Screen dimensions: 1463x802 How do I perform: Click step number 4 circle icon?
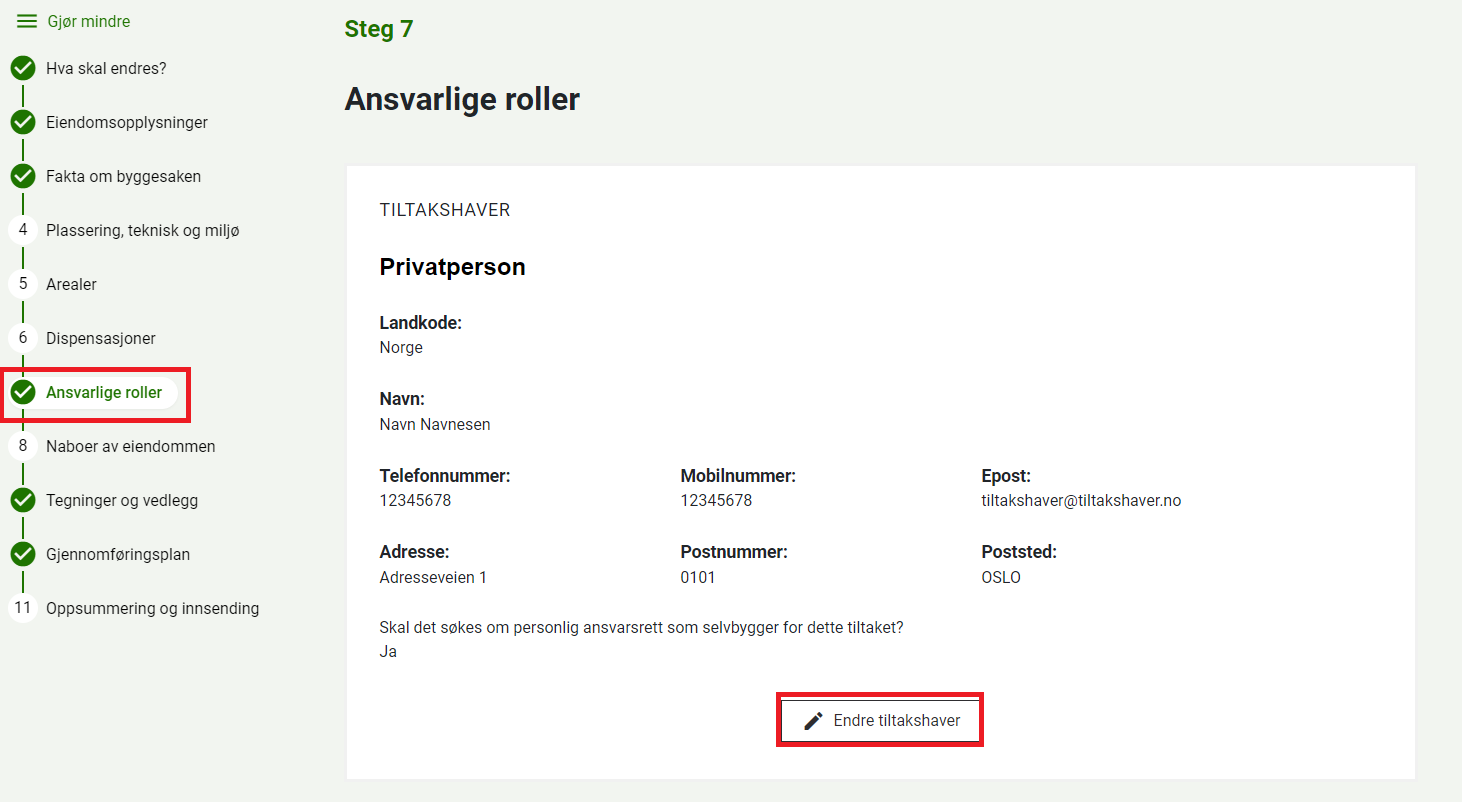coord(23,231)
